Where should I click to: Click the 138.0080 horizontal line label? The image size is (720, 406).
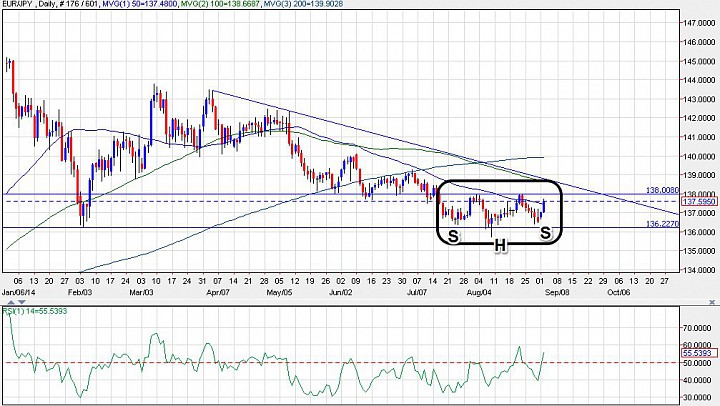click(x=662, y=190)
